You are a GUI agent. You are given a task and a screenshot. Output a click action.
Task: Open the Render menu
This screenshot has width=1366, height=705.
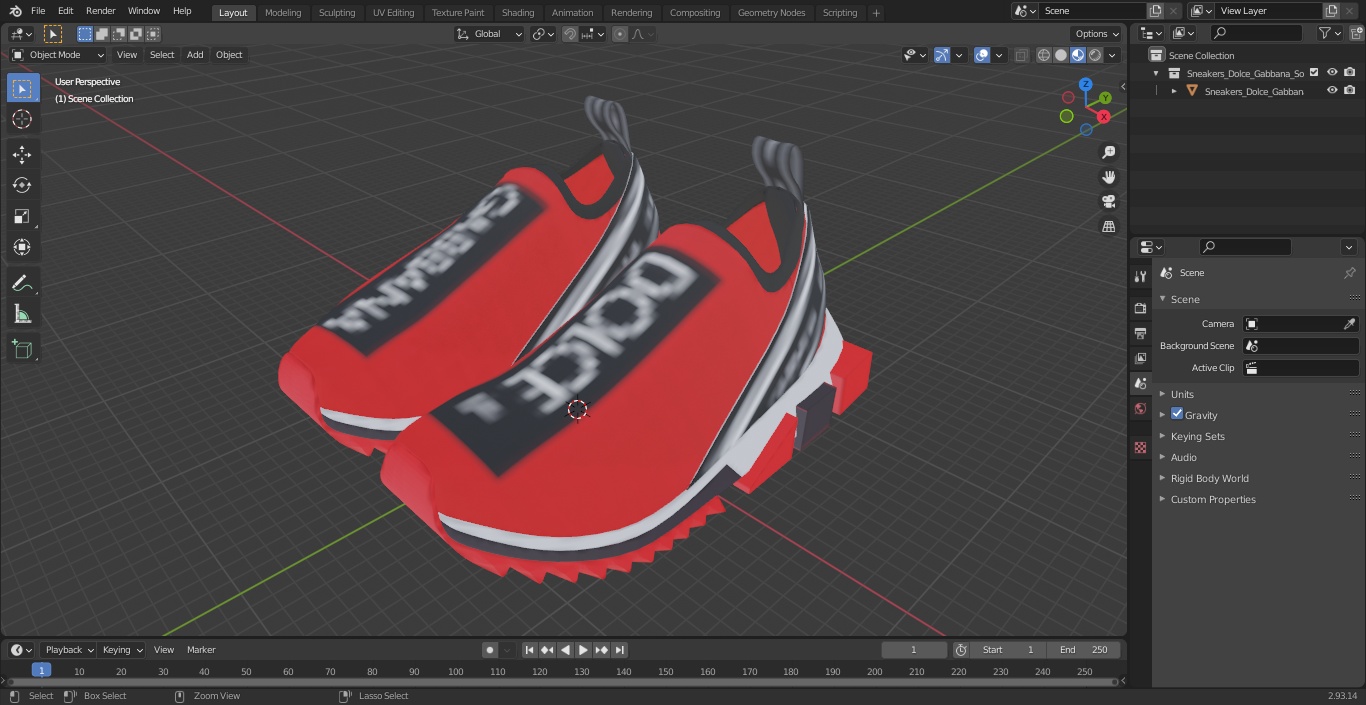(100, 11)
